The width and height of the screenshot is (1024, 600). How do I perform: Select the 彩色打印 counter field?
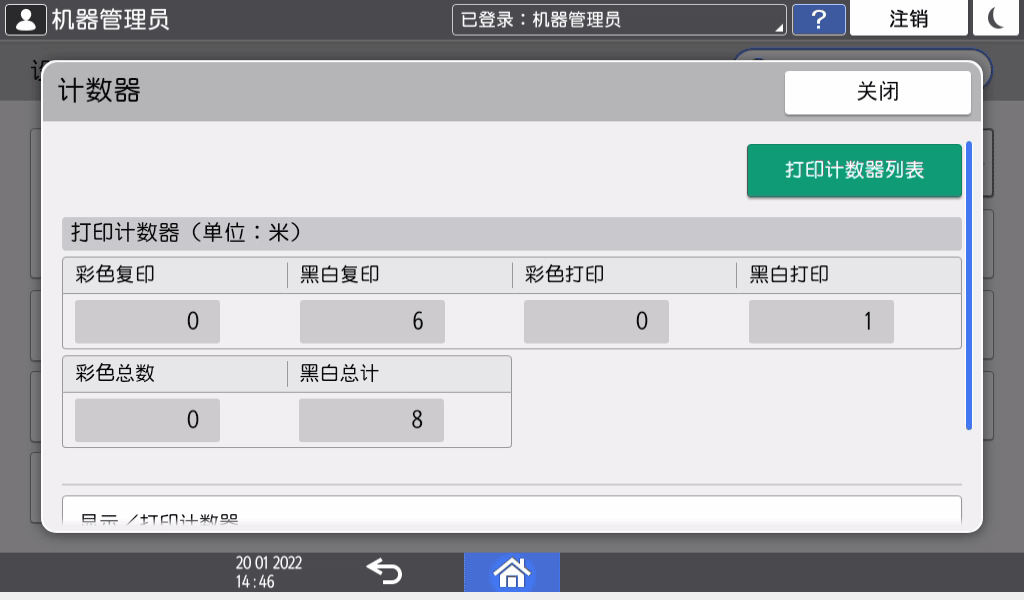tap(596, 321)
